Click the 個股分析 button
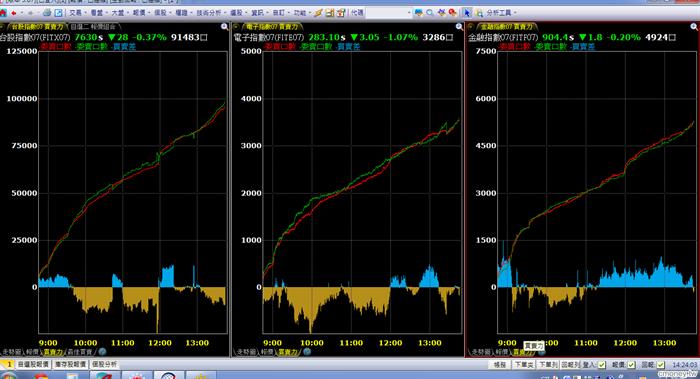700x379 pixels. tap(104, 365)
